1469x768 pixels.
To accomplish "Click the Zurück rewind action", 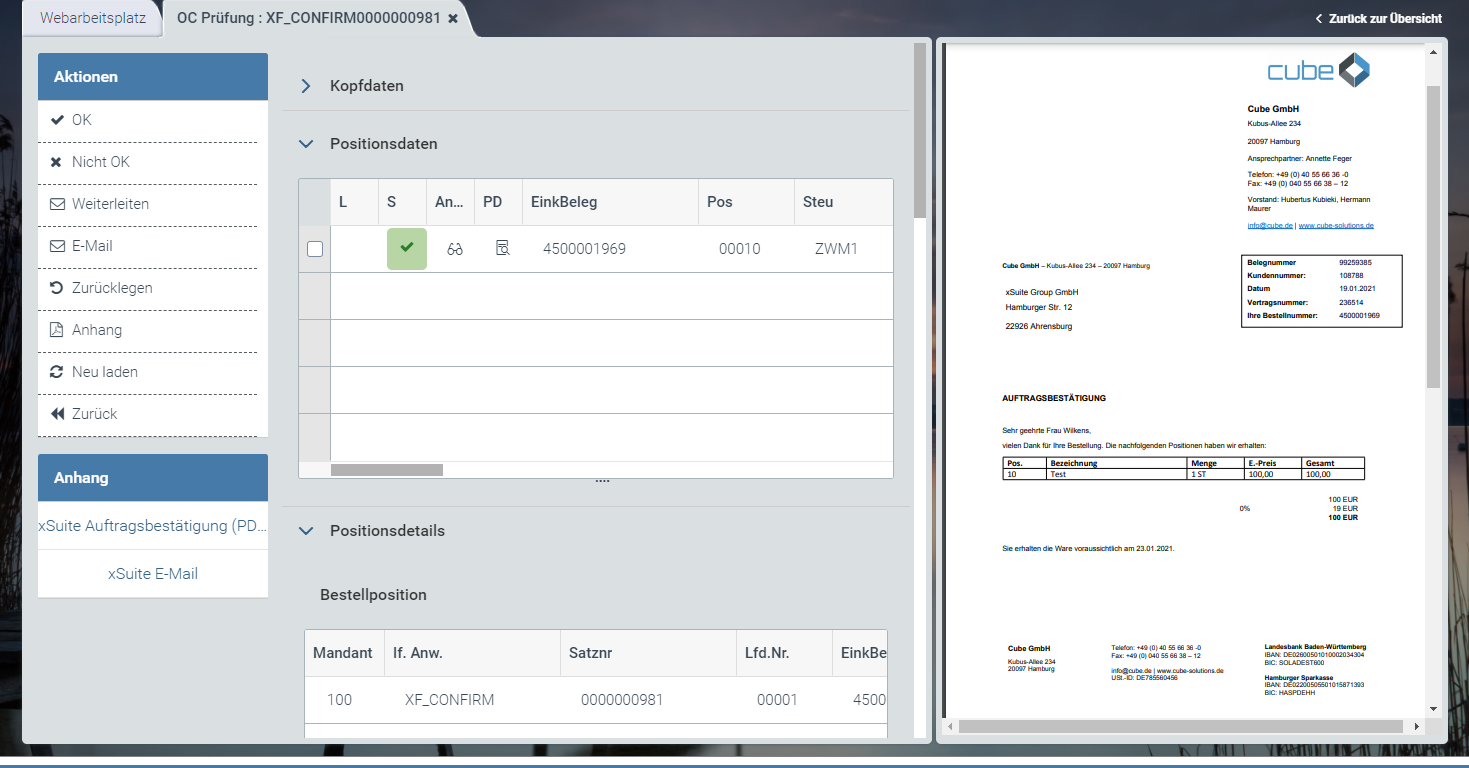I will pyautogui.click(x=94, y=414).
